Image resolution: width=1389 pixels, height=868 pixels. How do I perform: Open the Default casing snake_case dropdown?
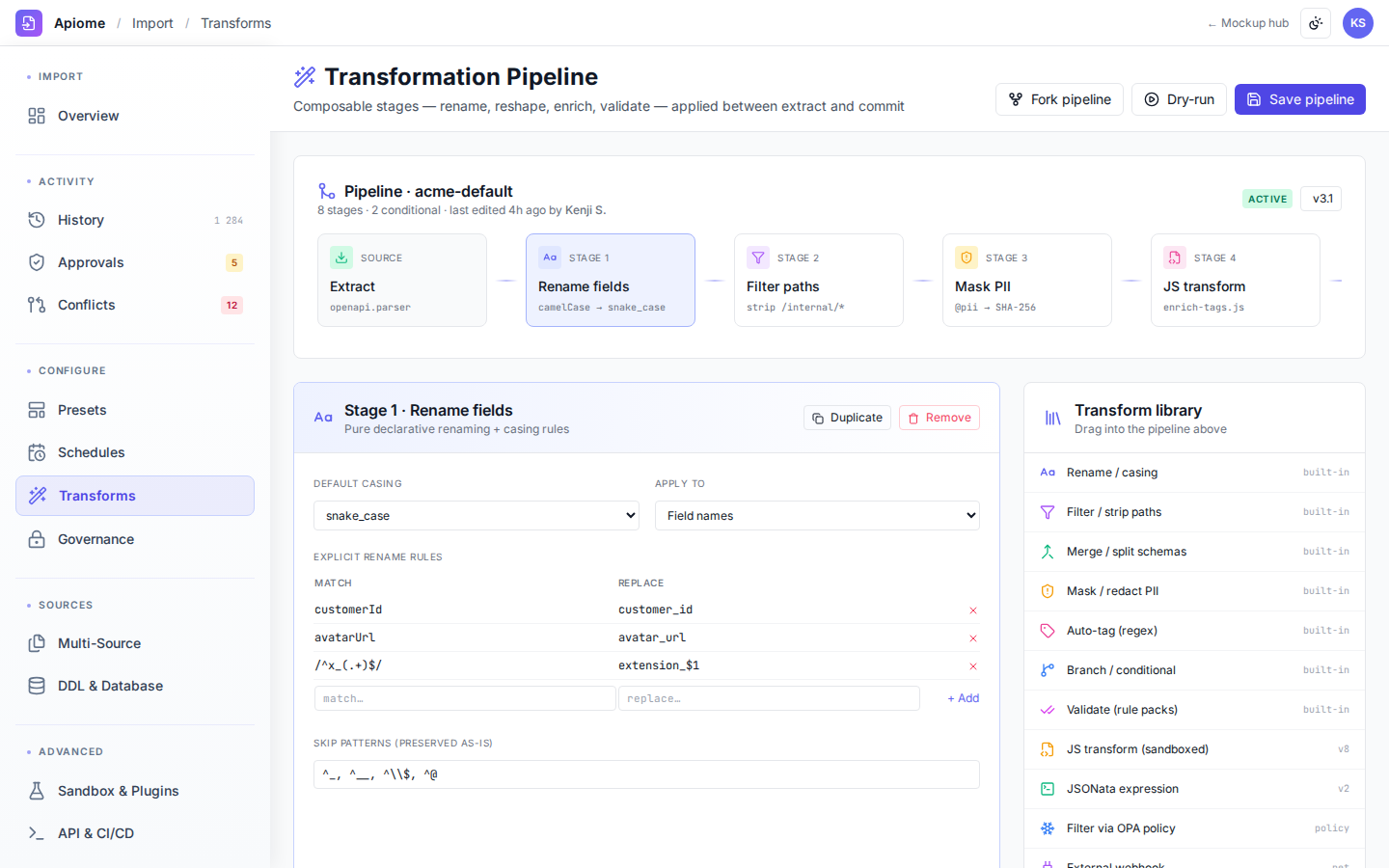click(477, 515)
